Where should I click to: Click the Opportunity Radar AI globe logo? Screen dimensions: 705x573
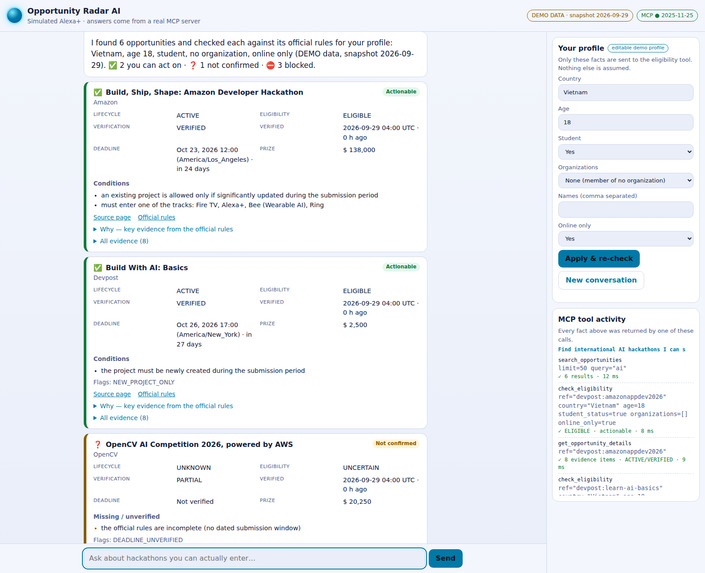tap(14, 15)
